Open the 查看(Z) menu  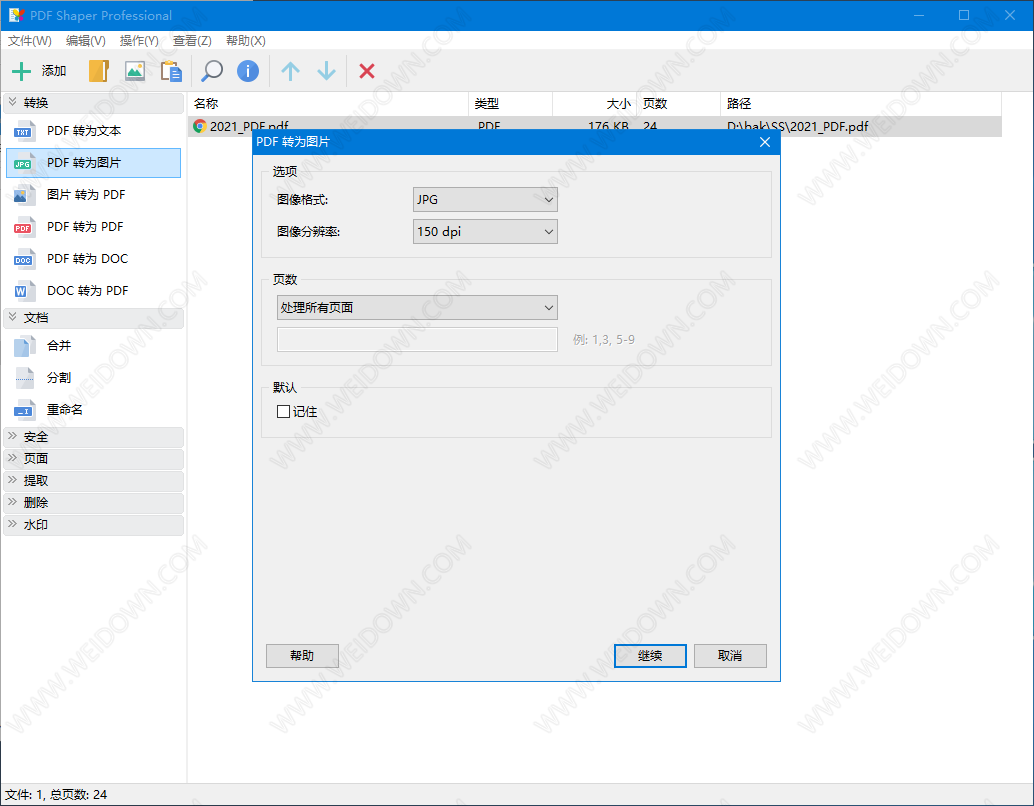click(192, 41)
